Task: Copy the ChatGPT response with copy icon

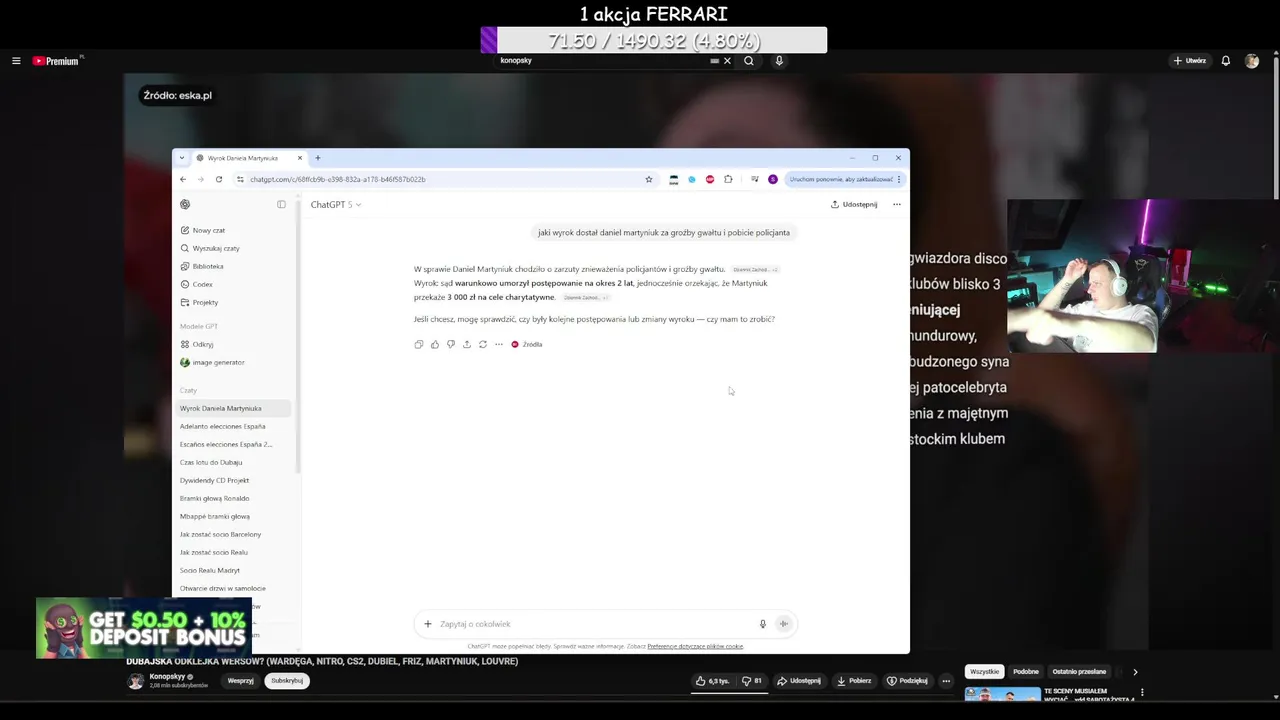Action: coord(419,344)
